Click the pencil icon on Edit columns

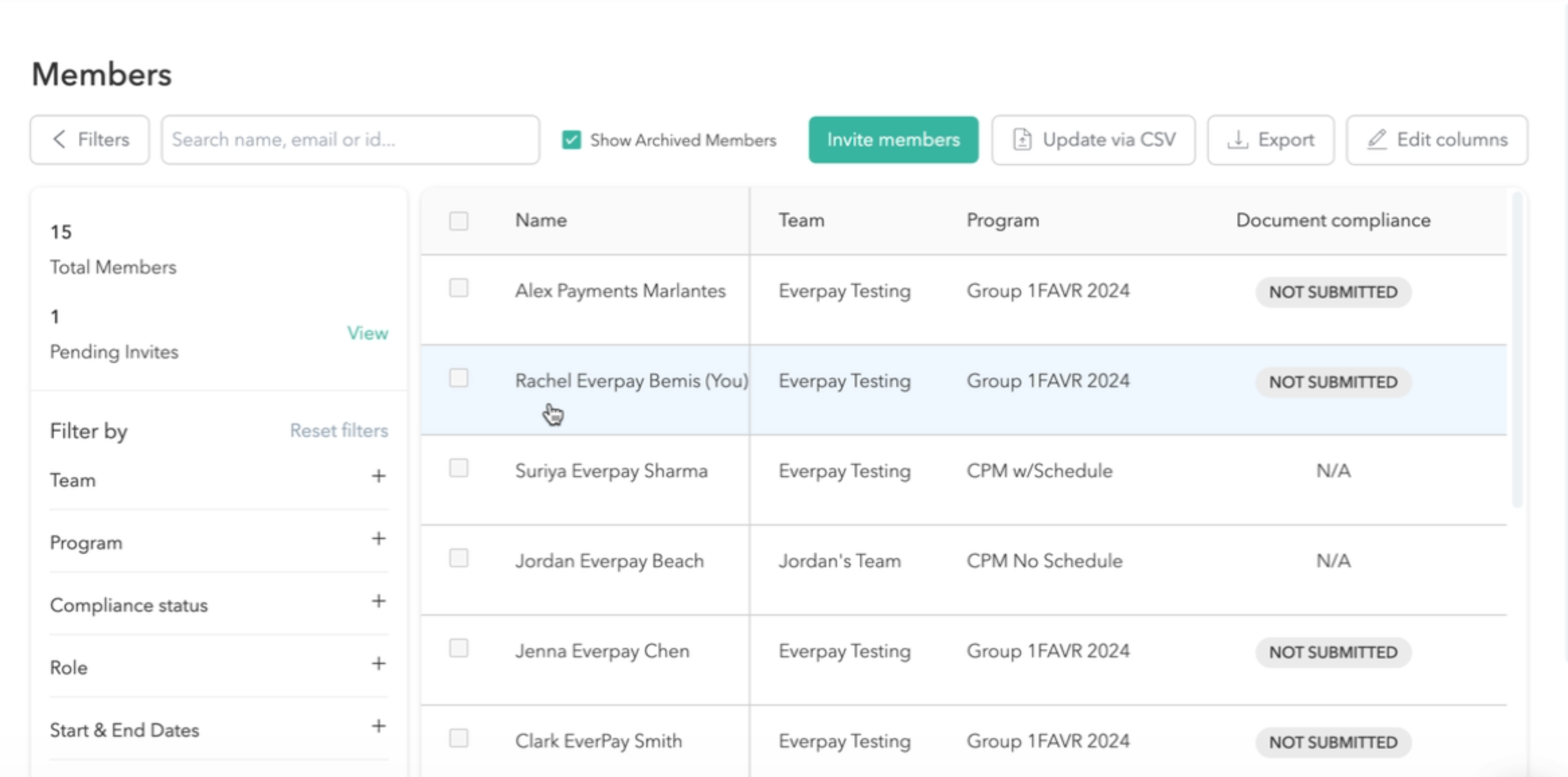pos(1377,139)
